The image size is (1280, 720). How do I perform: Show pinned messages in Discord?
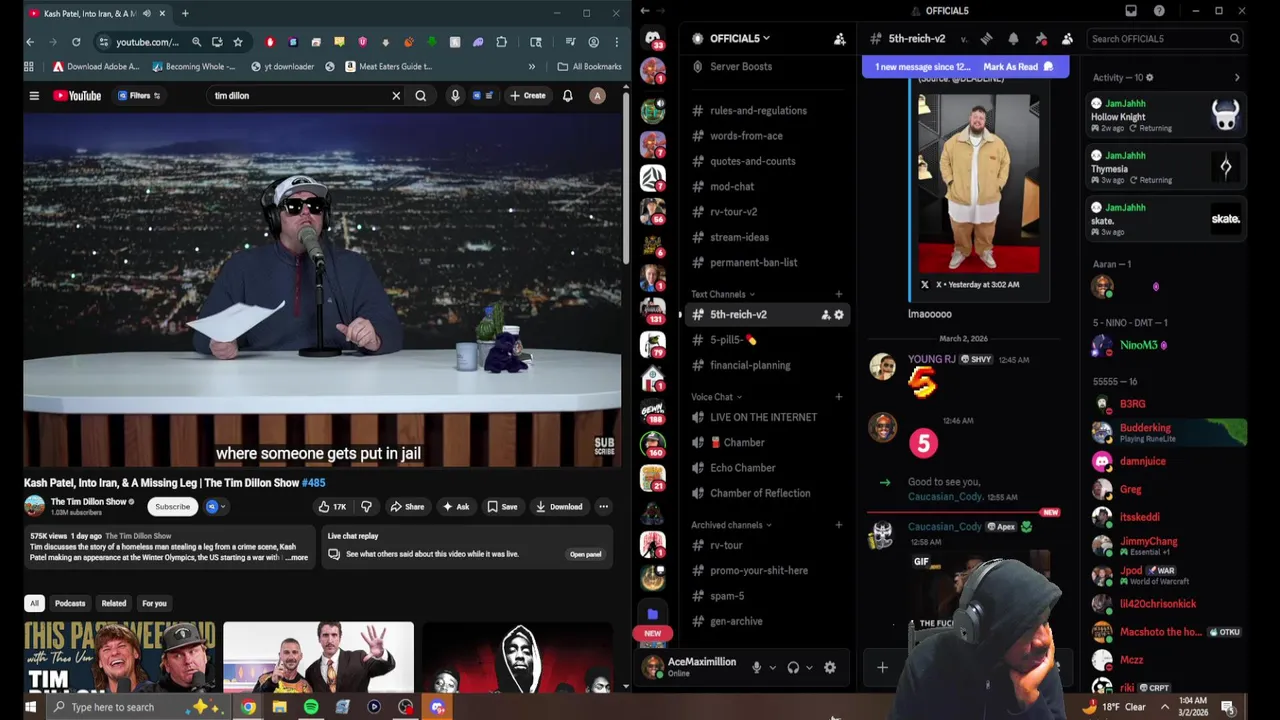point(1041,39)
